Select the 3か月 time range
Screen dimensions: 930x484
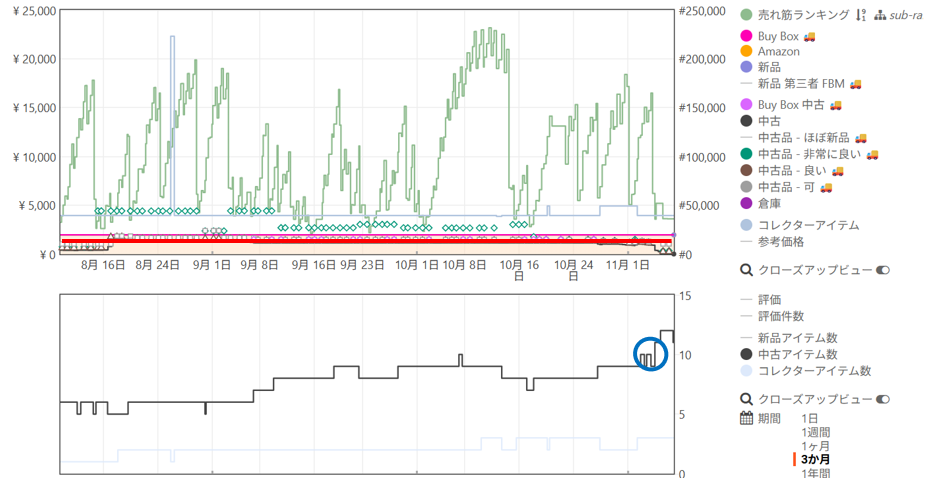816,459
